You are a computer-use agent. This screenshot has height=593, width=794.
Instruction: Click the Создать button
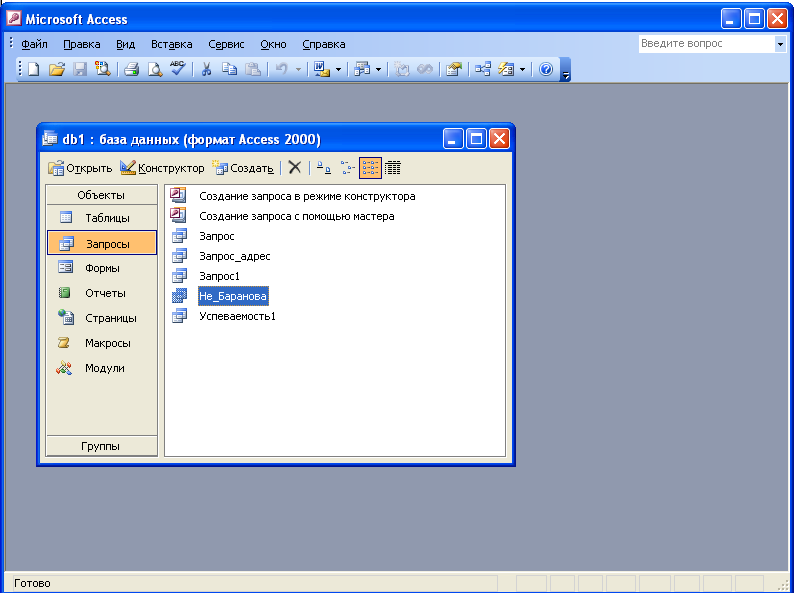click(x=243, y=168)
